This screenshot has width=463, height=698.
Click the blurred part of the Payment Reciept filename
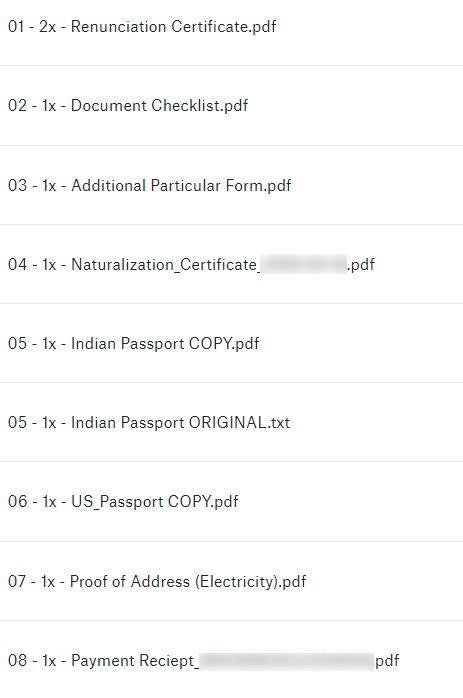coord(286,661)
